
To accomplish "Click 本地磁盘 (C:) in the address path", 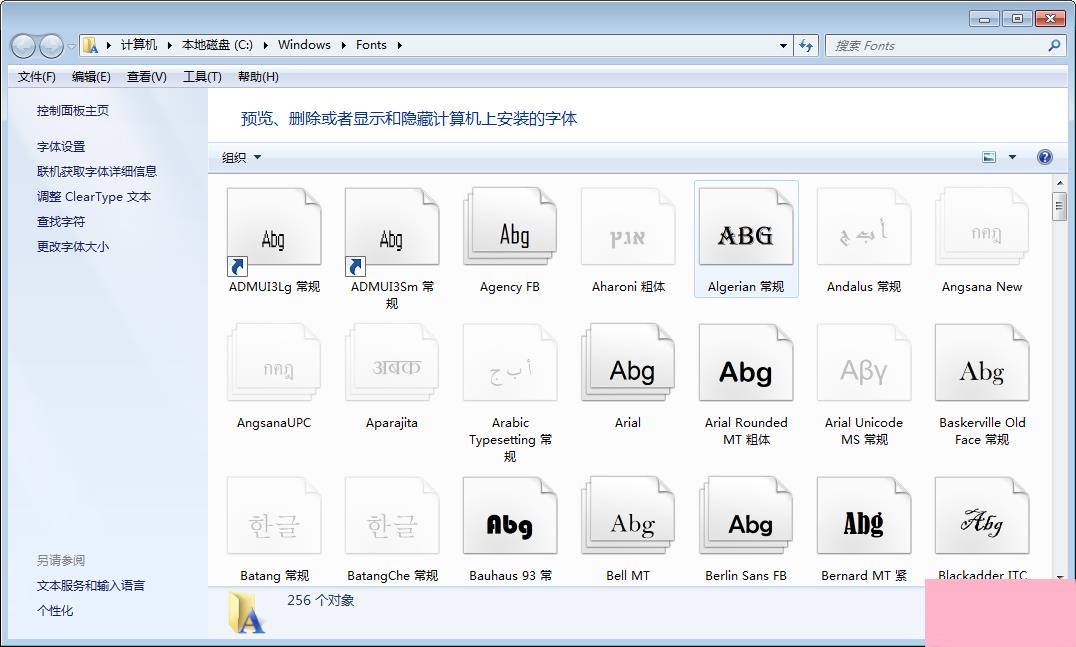I will pos(217,45).
